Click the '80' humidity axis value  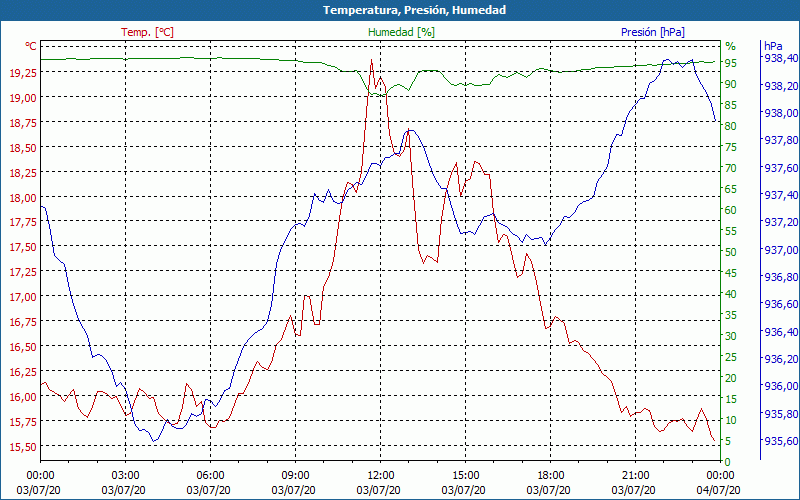coord(731,126)
